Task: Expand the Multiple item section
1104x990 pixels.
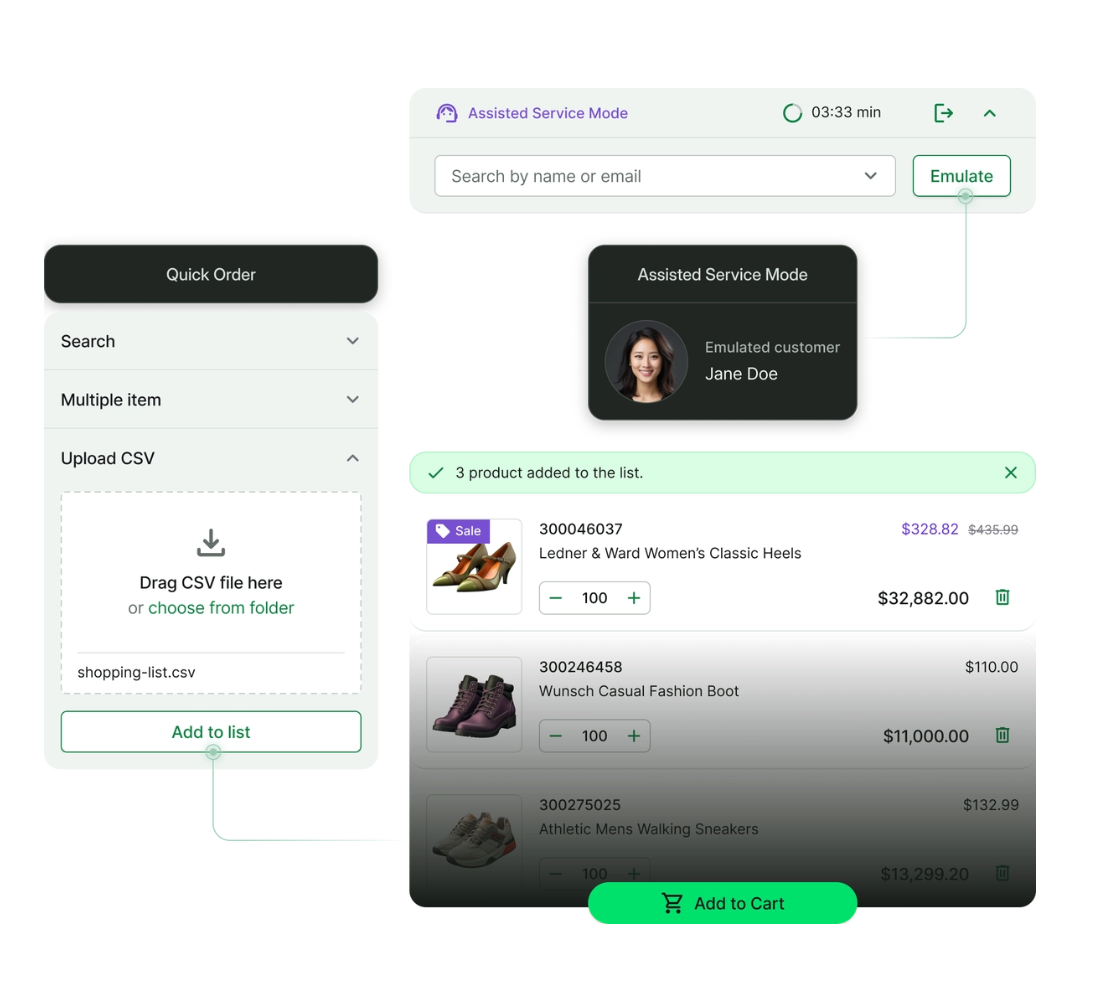Action: point(353,399)
